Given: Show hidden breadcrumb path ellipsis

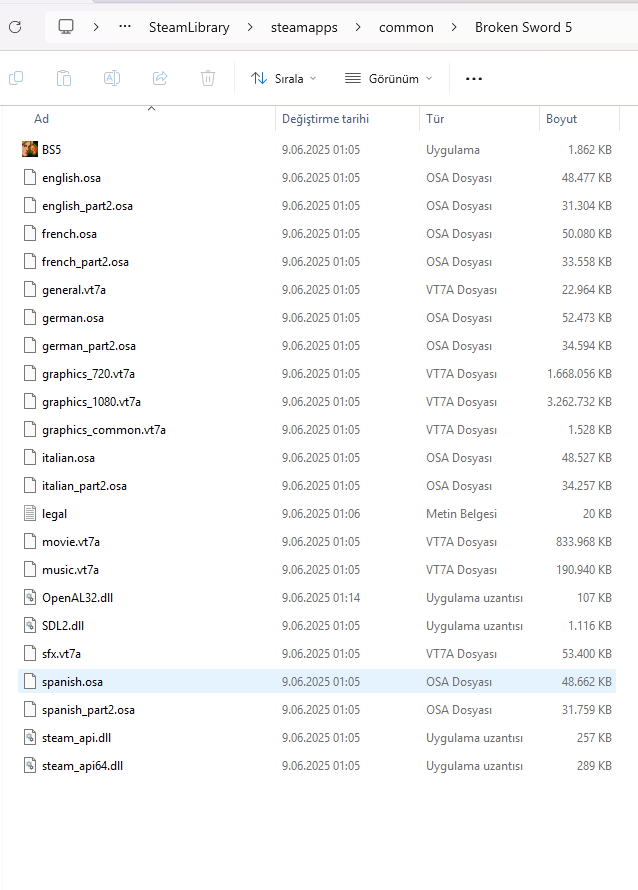Looking at the screenshot, I should (x=125, y=26).
